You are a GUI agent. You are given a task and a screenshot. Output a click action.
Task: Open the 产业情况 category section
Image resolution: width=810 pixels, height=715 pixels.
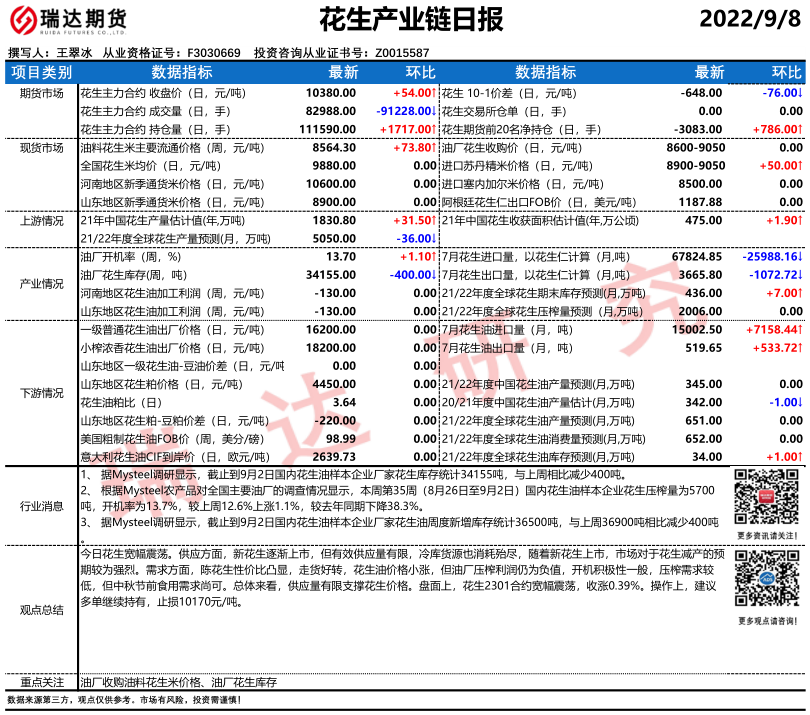tap(41, 284)
